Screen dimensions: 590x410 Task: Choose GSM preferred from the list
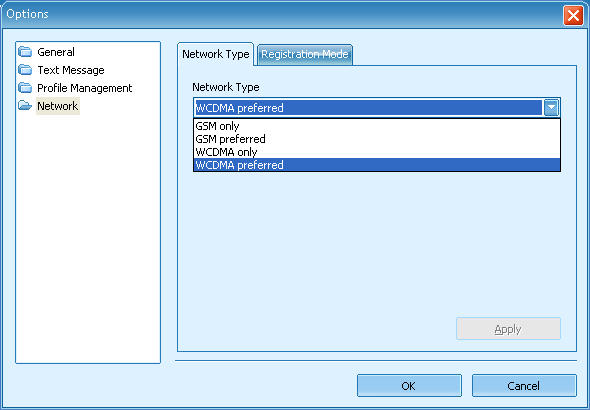pos(377,139)
